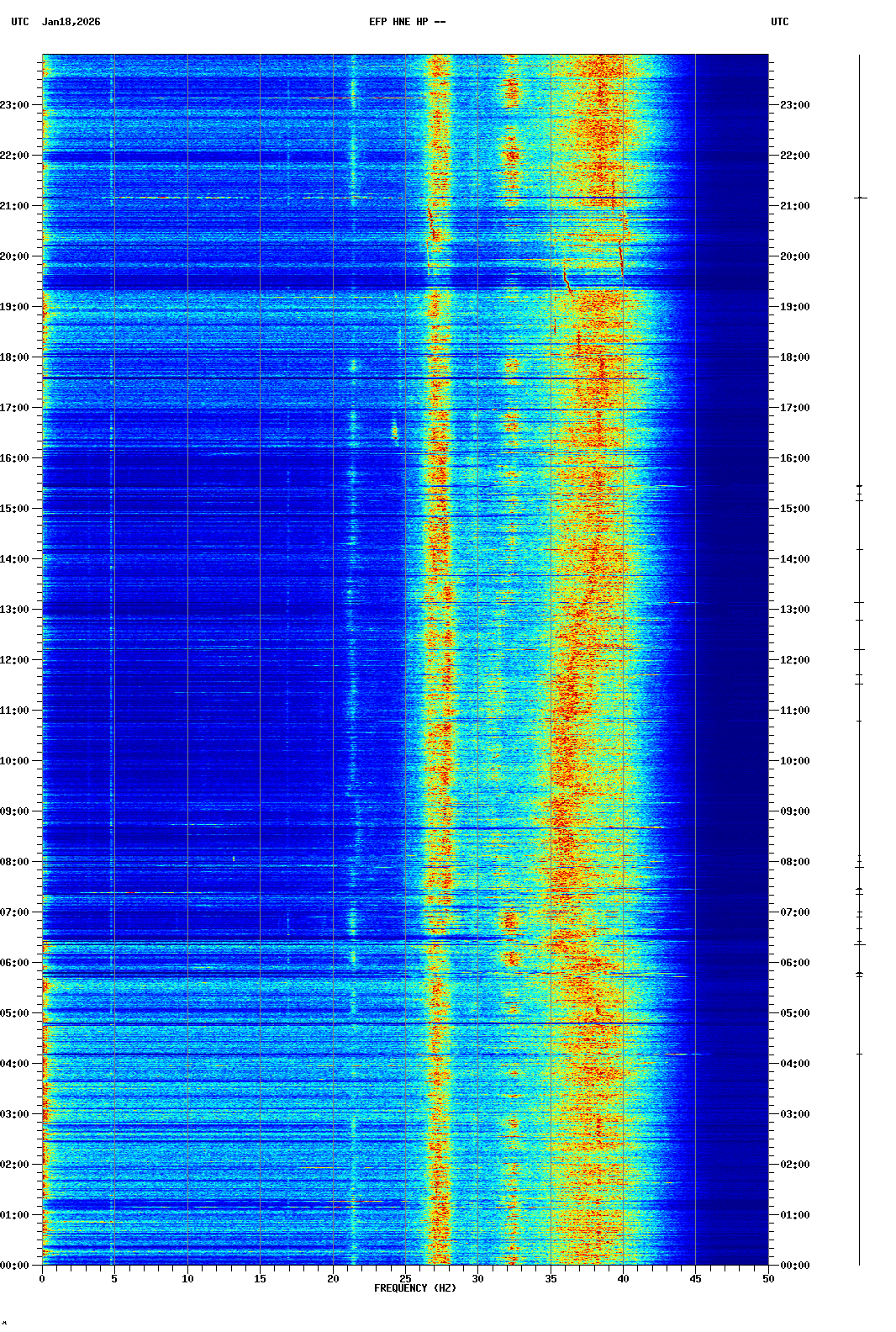Screen dimensions: 896x1332
Task: Click the 03:00 label on right axis
Action: click(x=794, y=1114)
